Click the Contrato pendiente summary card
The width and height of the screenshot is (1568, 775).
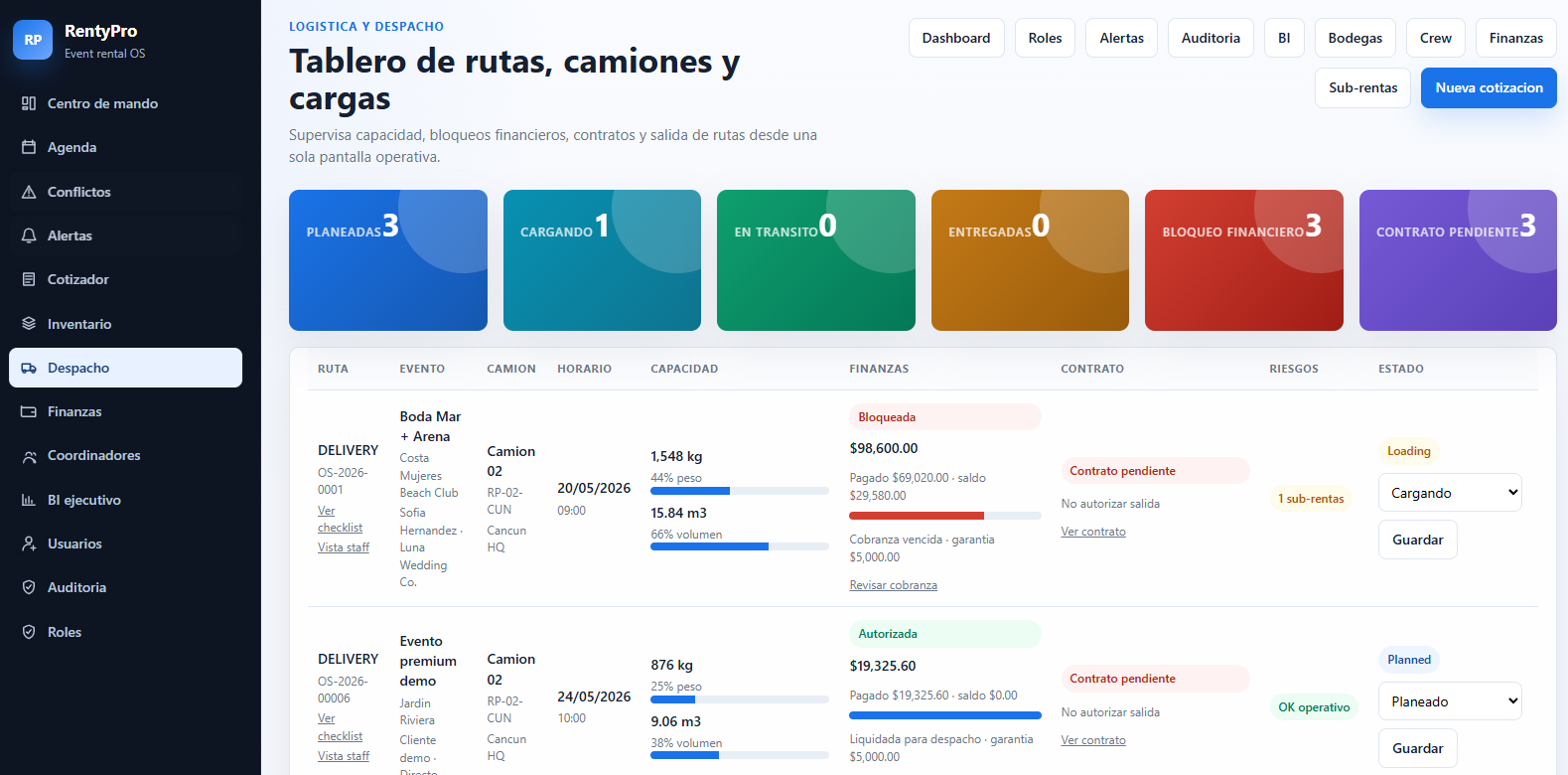(1458, 260)
